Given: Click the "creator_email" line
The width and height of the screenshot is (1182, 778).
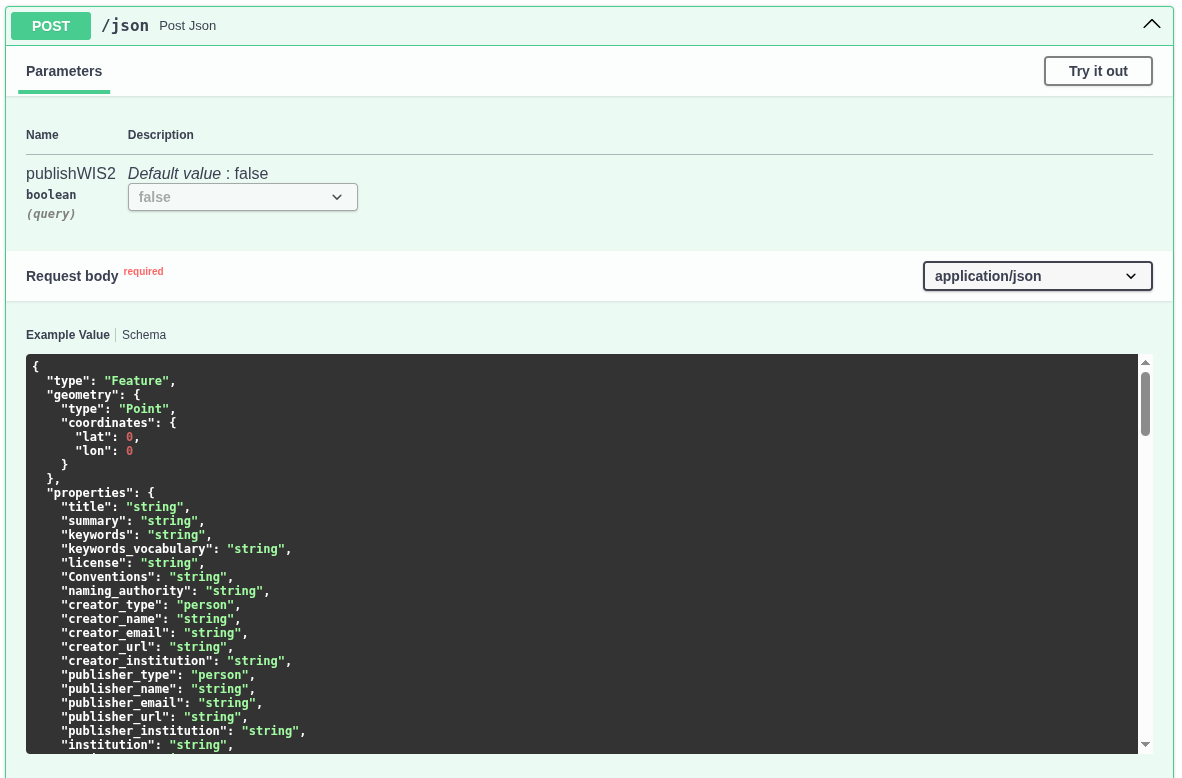Looking at the screenshot, I should (x=154, y=633).
